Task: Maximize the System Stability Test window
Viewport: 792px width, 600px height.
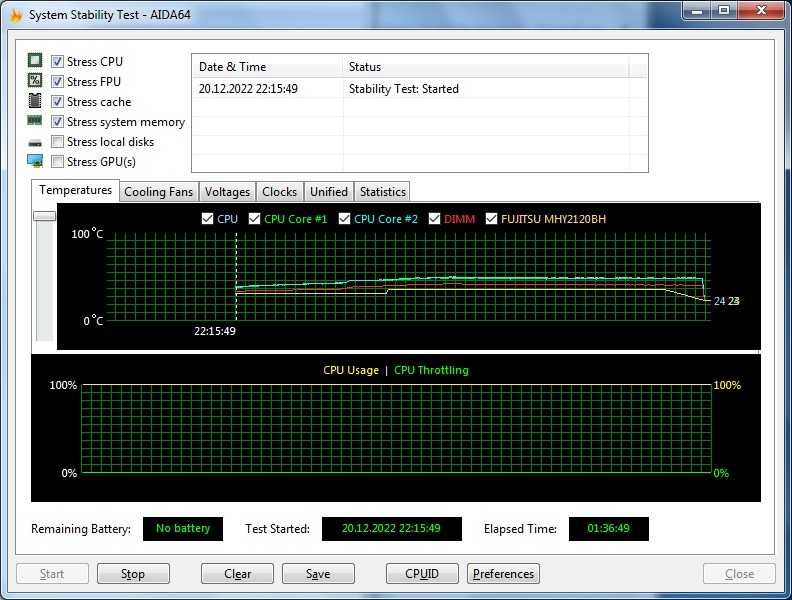Action: point(724,11)
